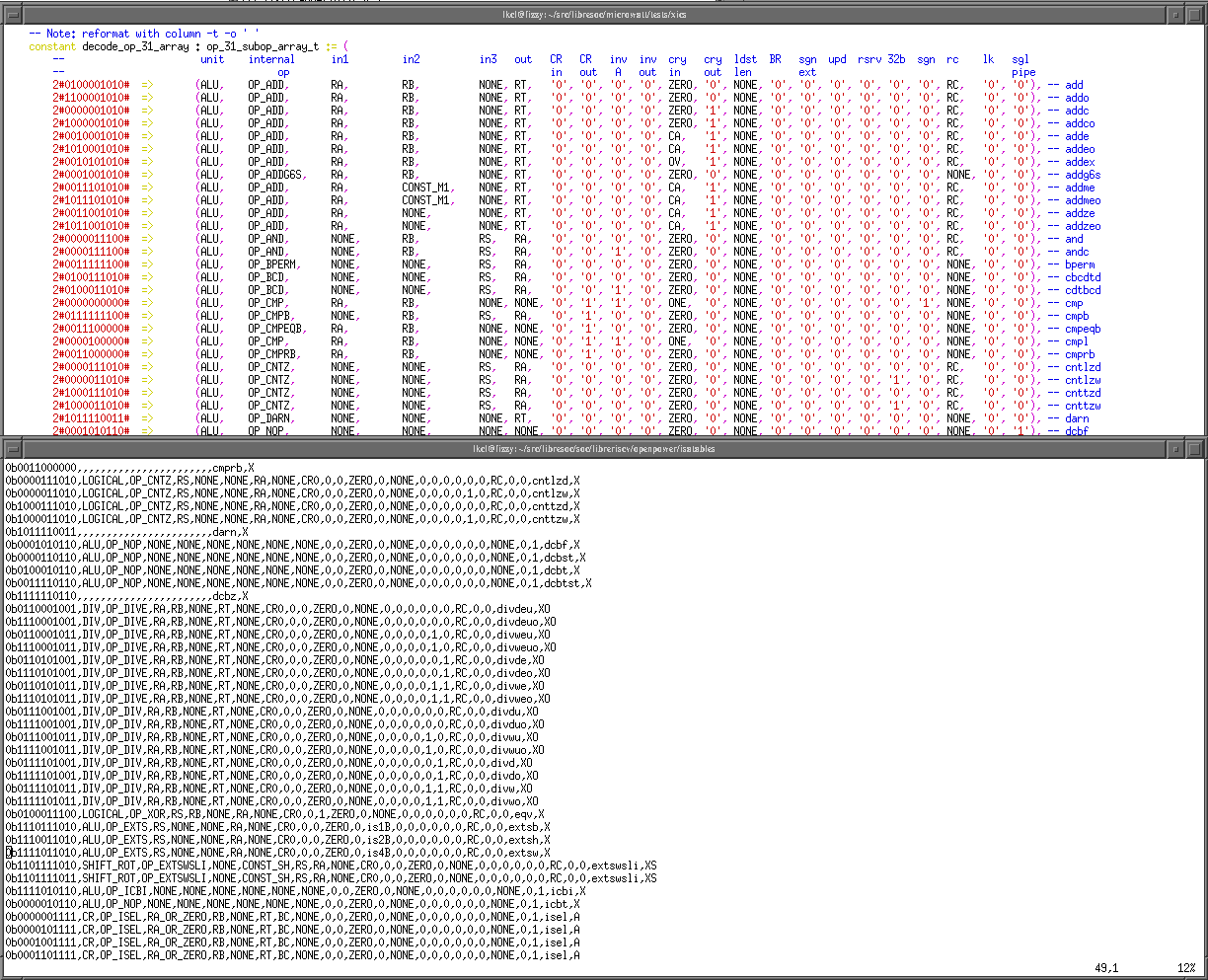Viewport: 1208px width, 980px height.
Task: Maximize the microwatt tests terminal window
Action: click(x=1196, y=15)
